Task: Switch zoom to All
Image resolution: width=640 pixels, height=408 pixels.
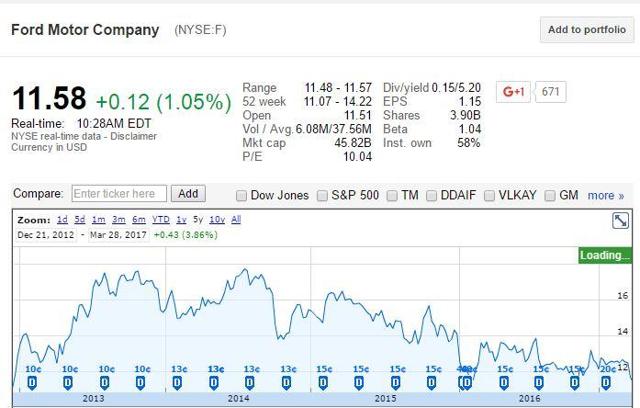Action: [x=236, y=219]
